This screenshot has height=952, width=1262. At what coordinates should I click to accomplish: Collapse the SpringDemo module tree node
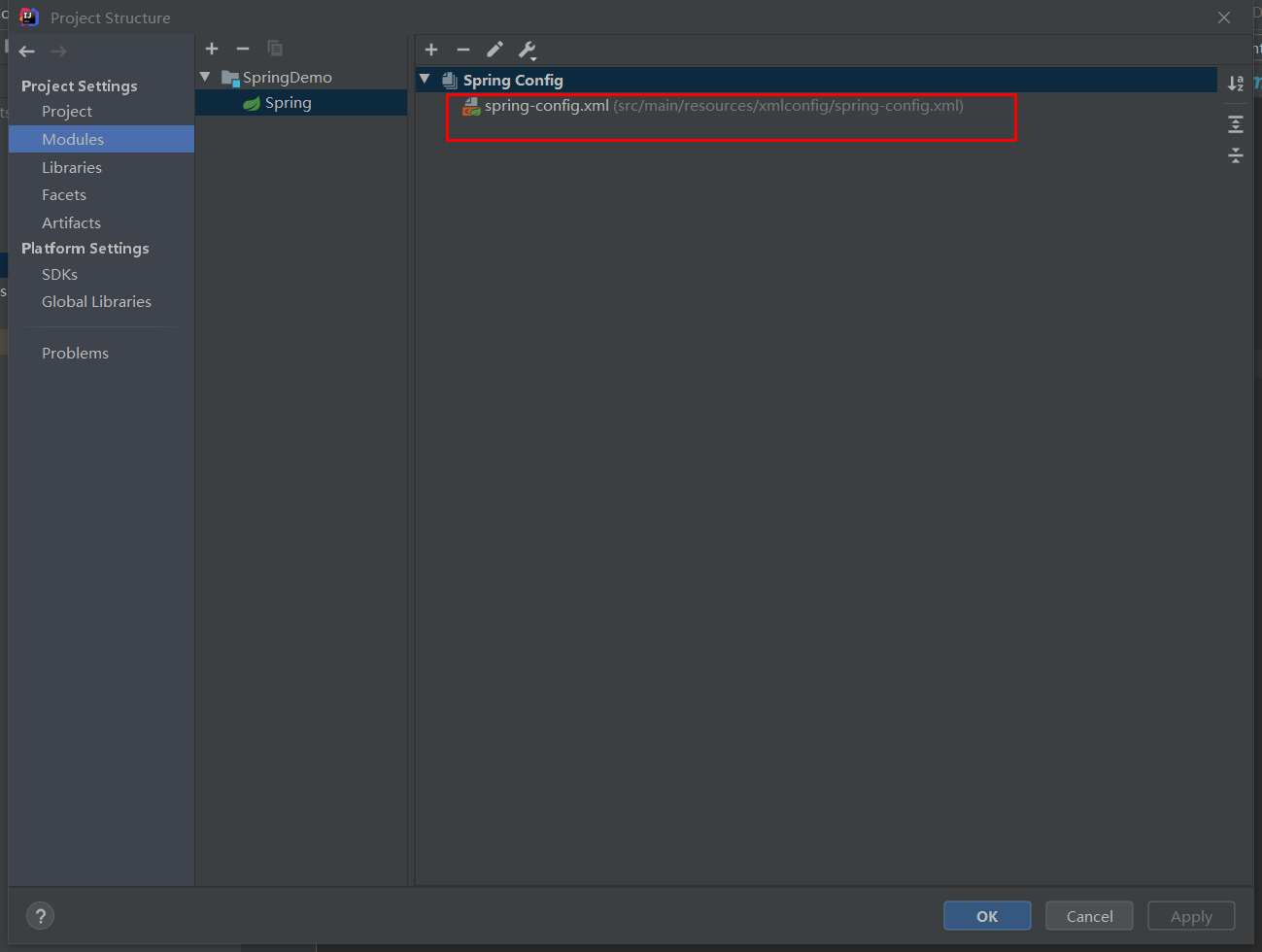coord(205,77)
